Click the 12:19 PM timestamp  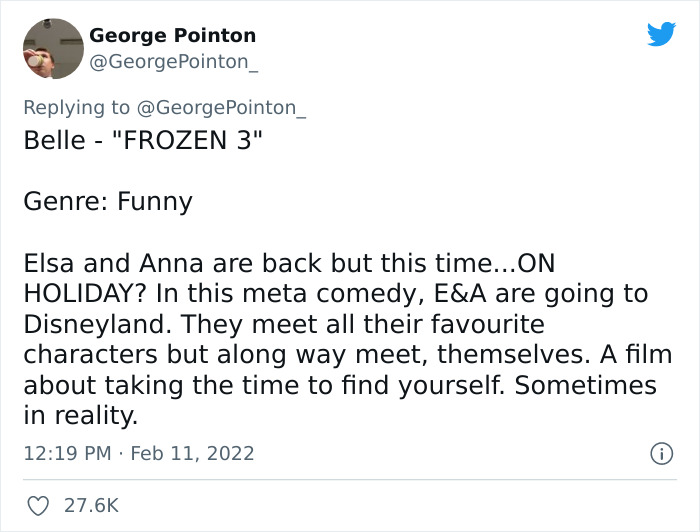coord(67,453)
